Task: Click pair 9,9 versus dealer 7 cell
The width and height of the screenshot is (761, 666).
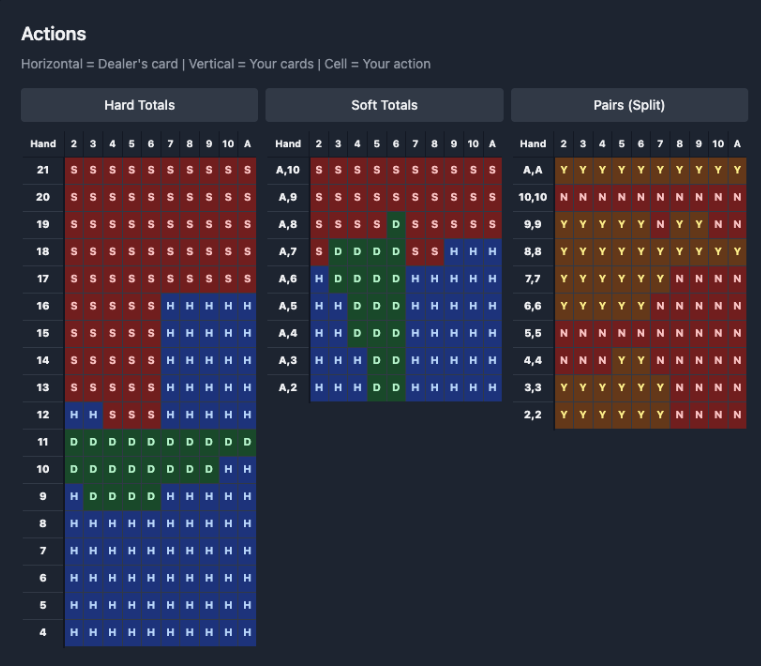Action: pyautogui.click(x=660, y=225)
